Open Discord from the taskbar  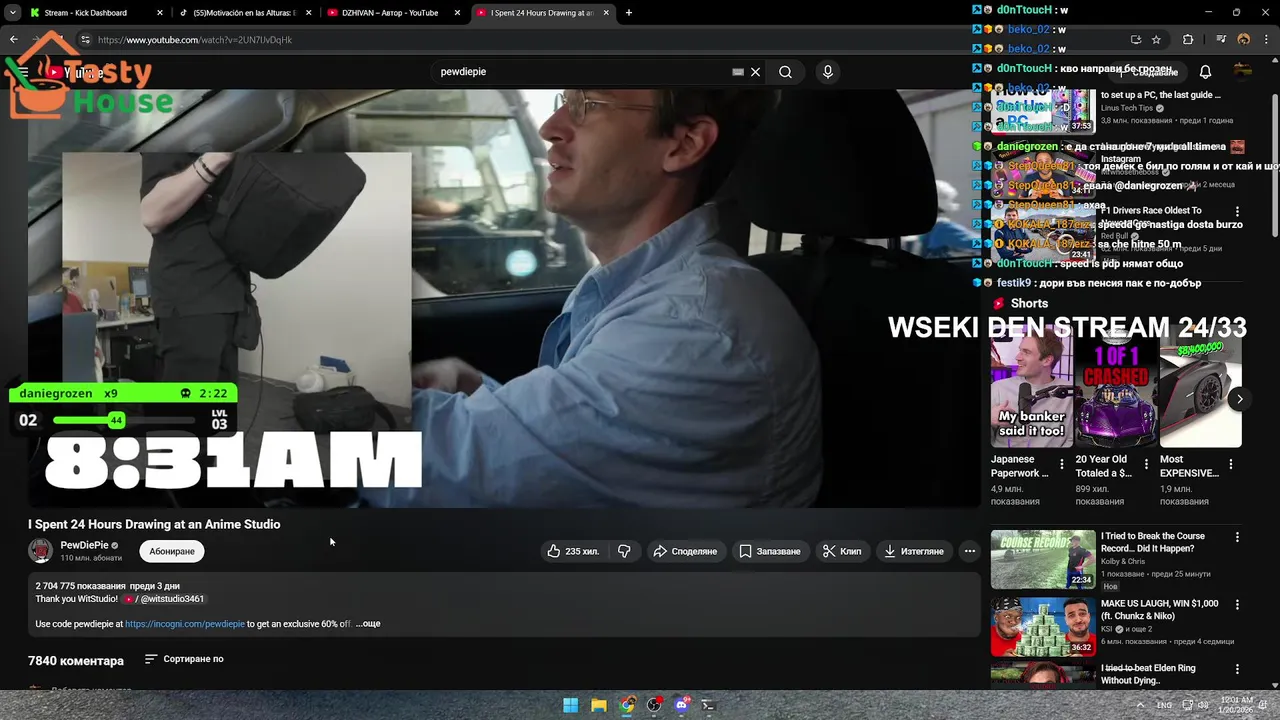tap(682, 705)
